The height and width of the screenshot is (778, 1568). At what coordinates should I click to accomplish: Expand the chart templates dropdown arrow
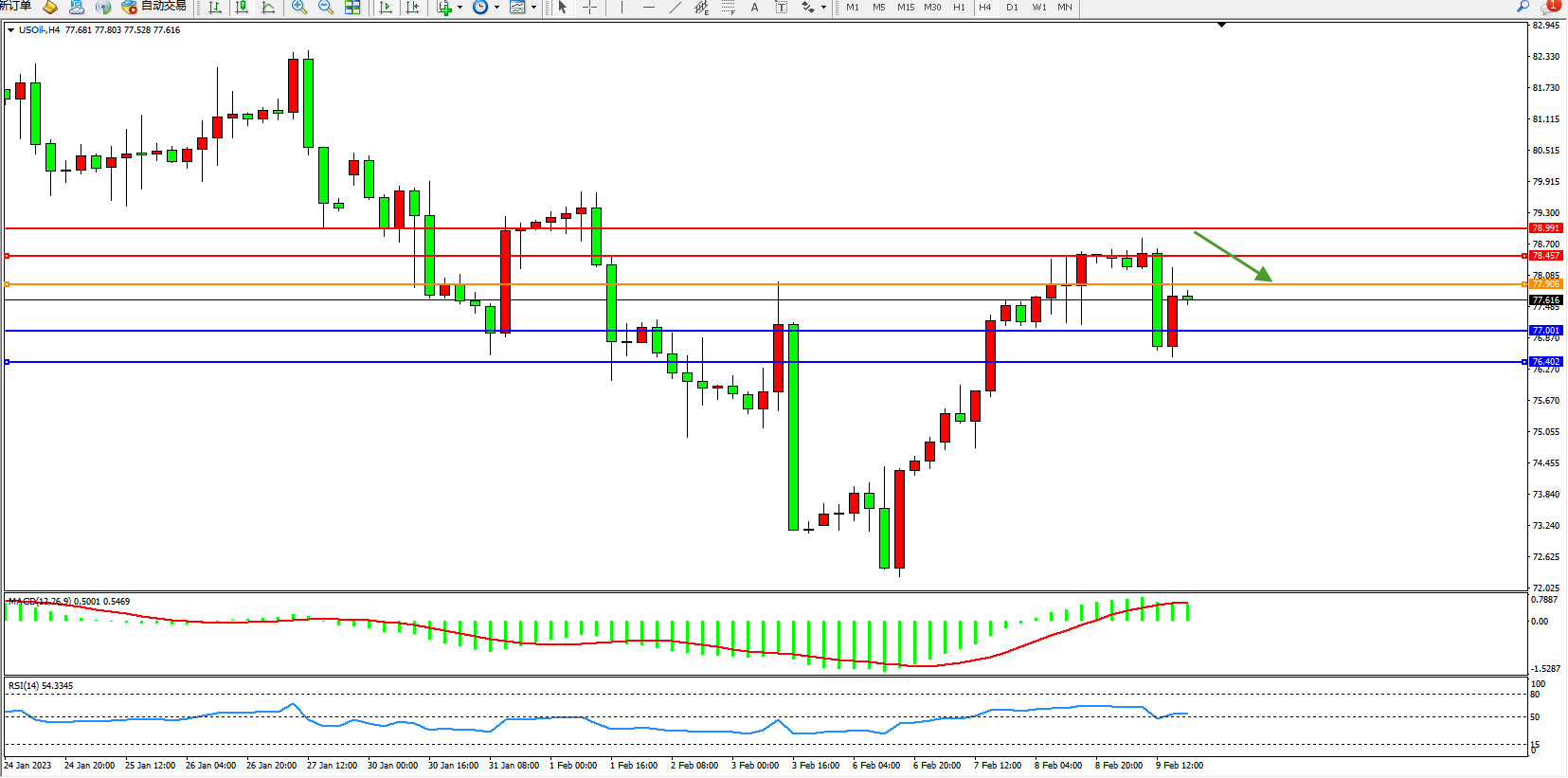click(533, 8)
